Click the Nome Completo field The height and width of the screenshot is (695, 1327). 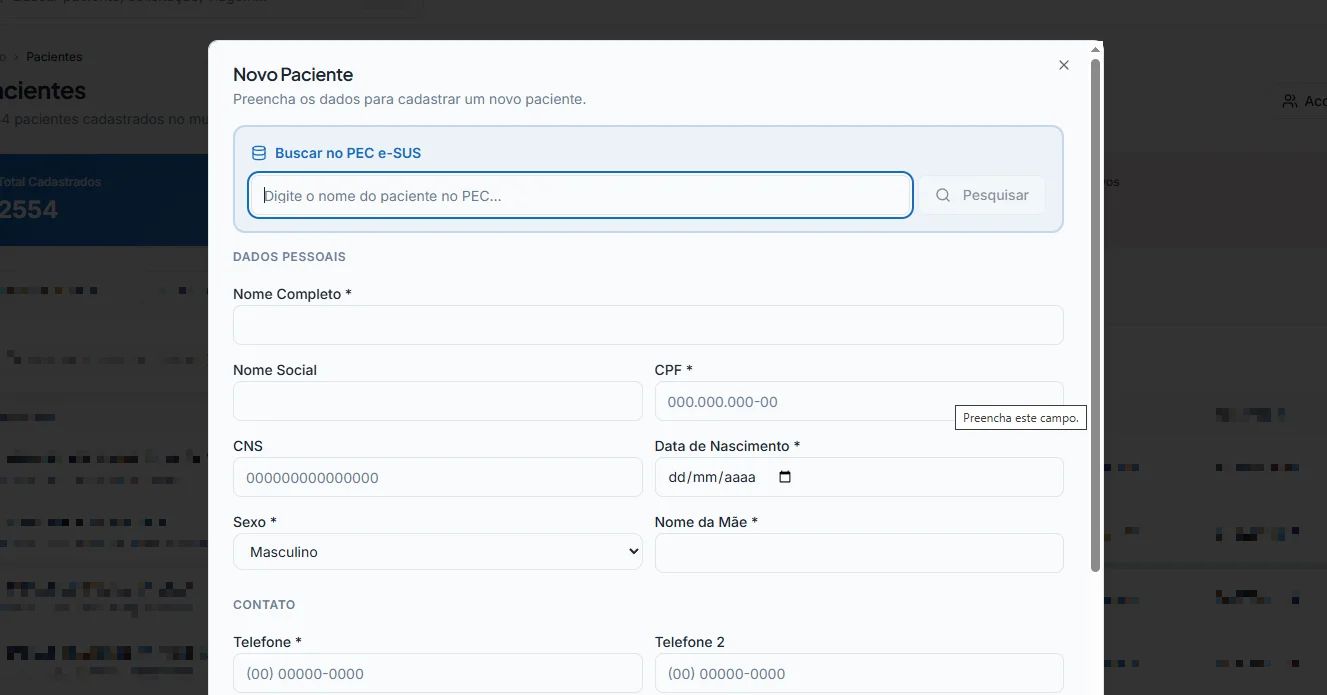pyautogui.click(x=648, y=325)
